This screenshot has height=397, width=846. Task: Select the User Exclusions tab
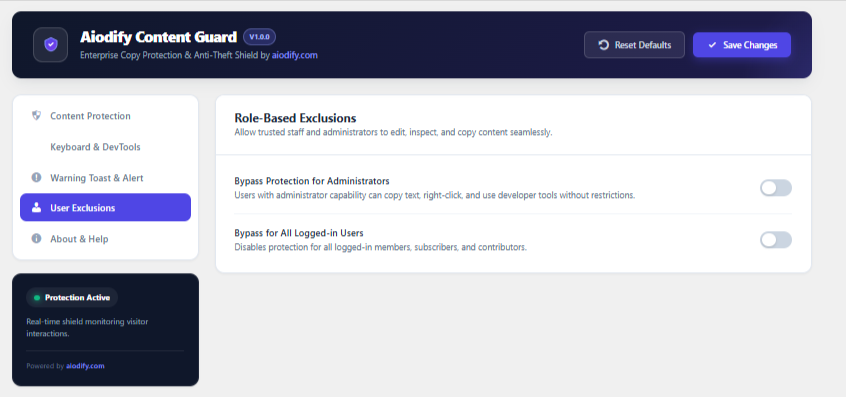point(105,208)
